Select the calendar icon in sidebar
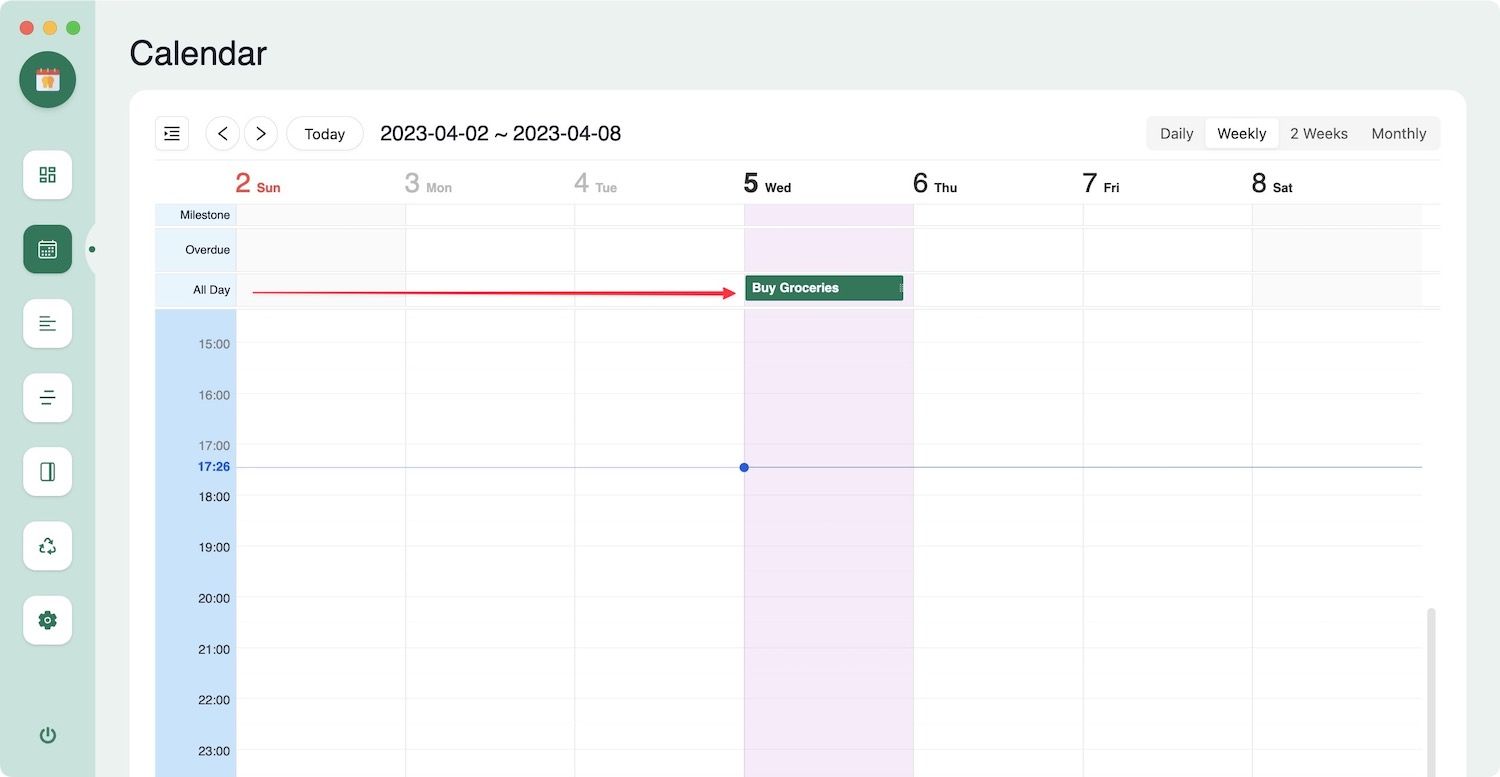This screenshot has width=1500, height=777. click(x=47, y=249)
